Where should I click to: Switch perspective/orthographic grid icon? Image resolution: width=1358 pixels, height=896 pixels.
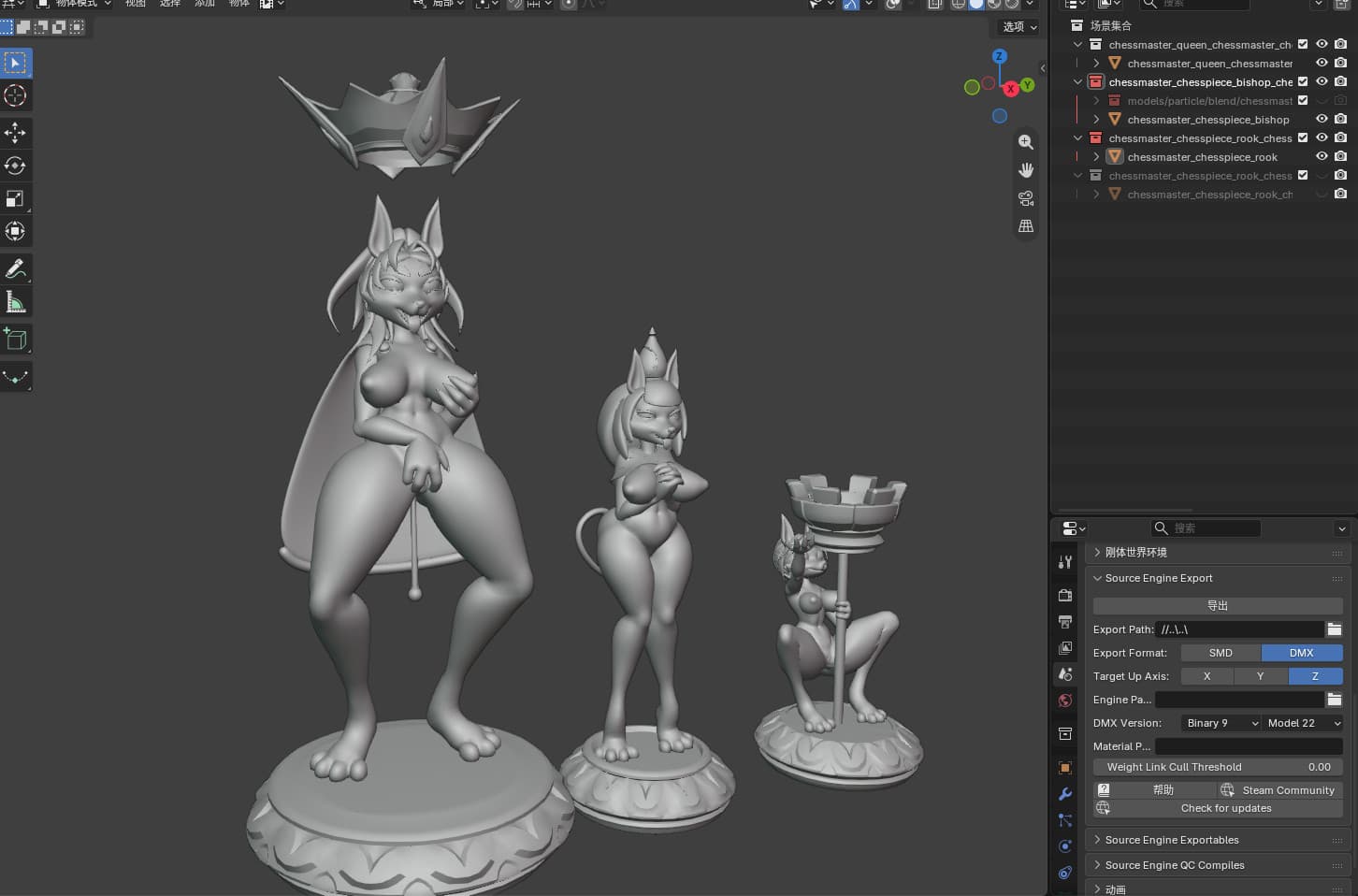point(1026,226)
